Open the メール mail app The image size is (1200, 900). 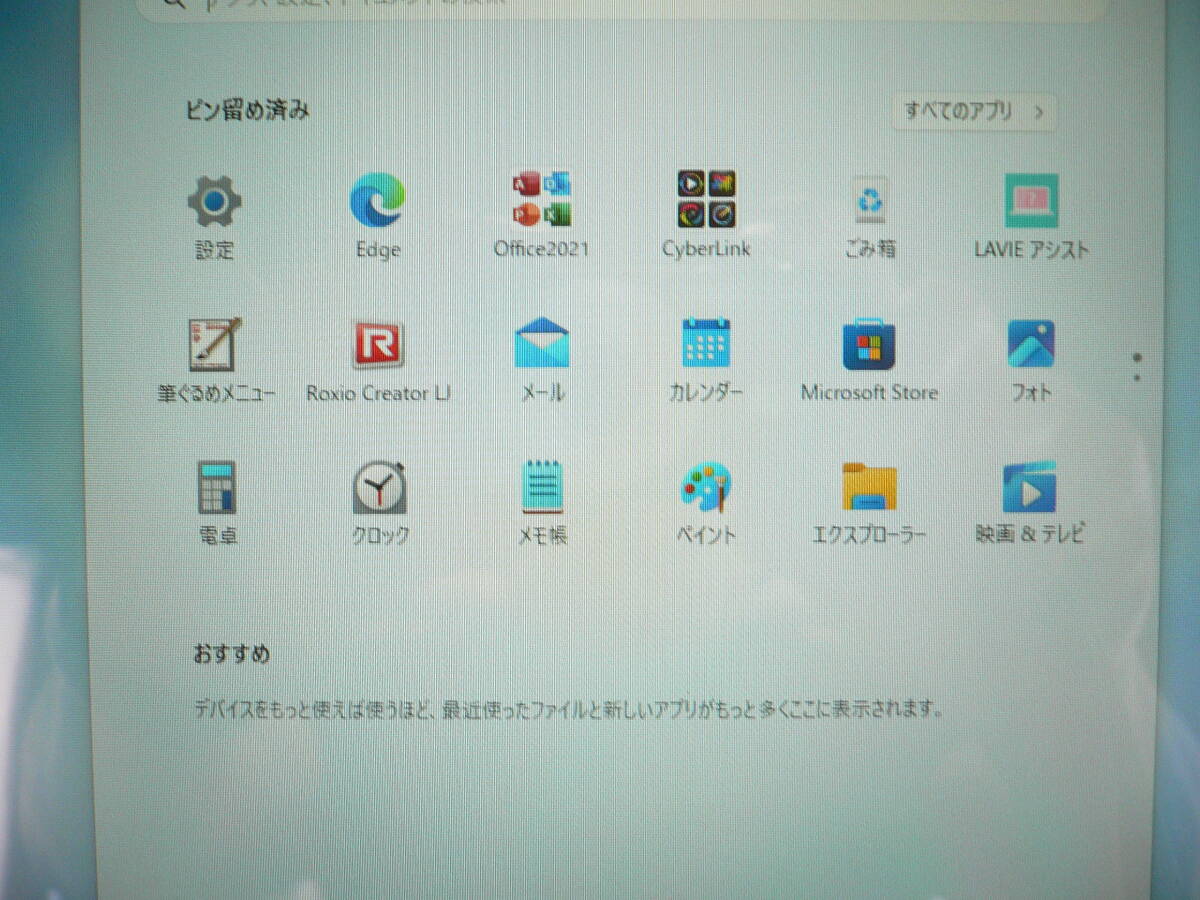pos(542,360)
